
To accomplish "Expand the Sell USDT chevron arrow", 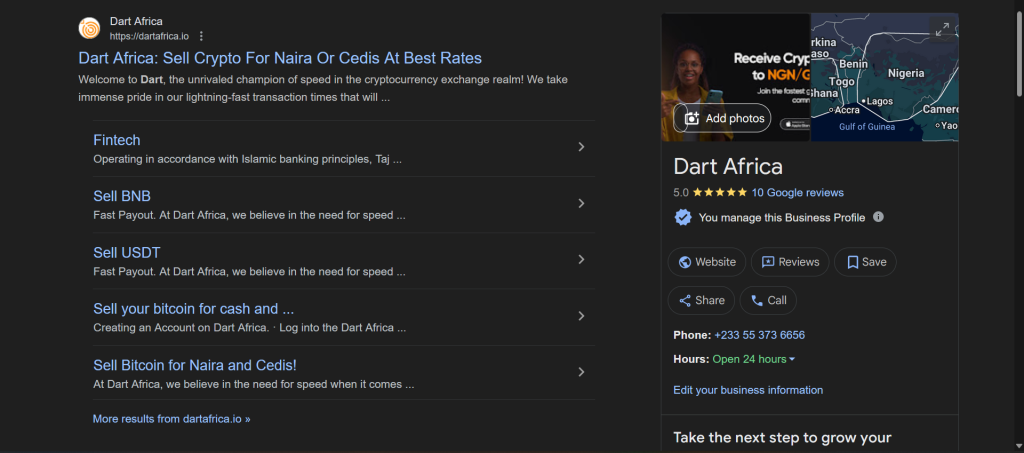I will pos(581,260).
